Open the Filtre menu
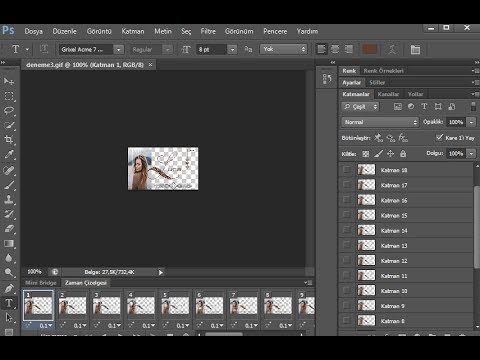This screenshot has height=360, width=480. click(208, 31)
